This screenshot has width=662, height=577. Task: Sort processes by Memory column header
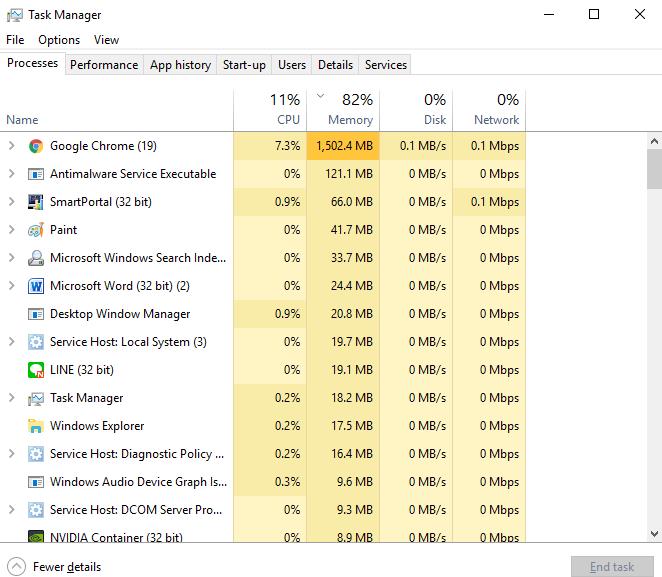[x=343, y=110]
